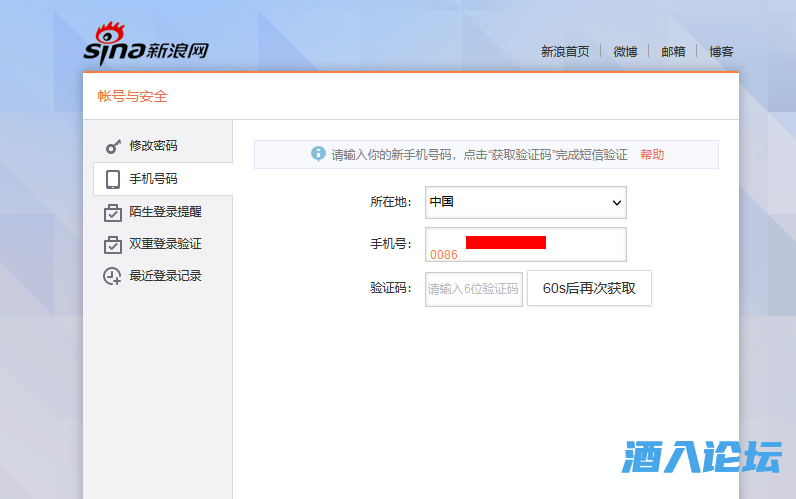Click the clock icon beside 最近登录记录

(113, 276)
